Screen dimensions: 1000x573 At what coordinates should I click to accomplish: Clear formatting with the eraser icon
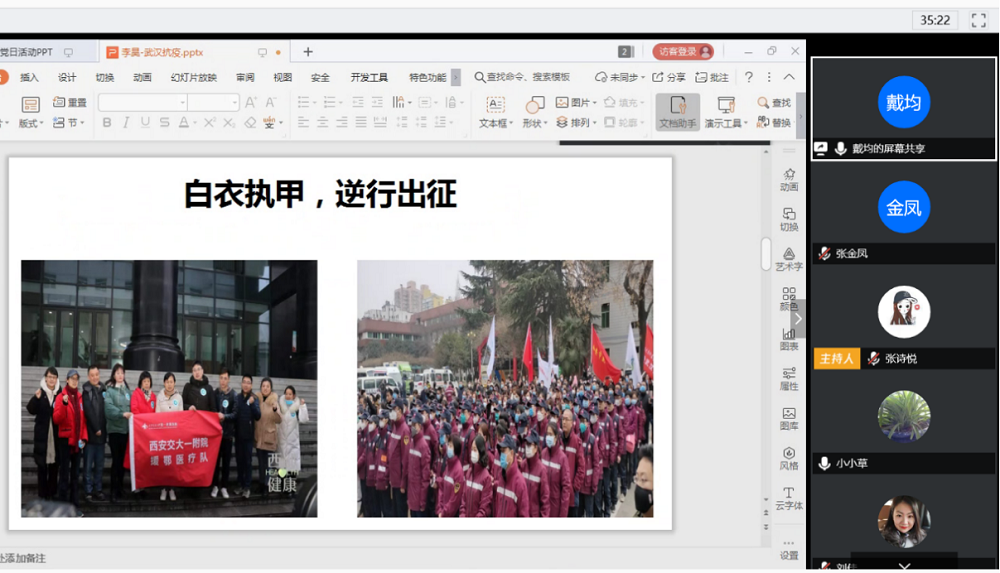point(250,123)
